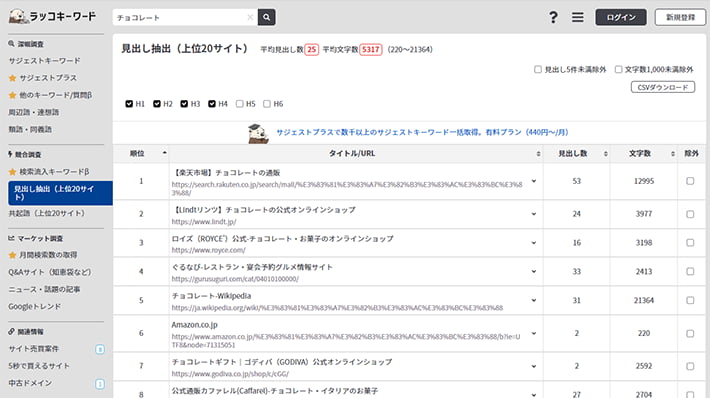Viewport: 710px width, 398px height.
Task: Click the ログイン button
Action: pos(621,17)
